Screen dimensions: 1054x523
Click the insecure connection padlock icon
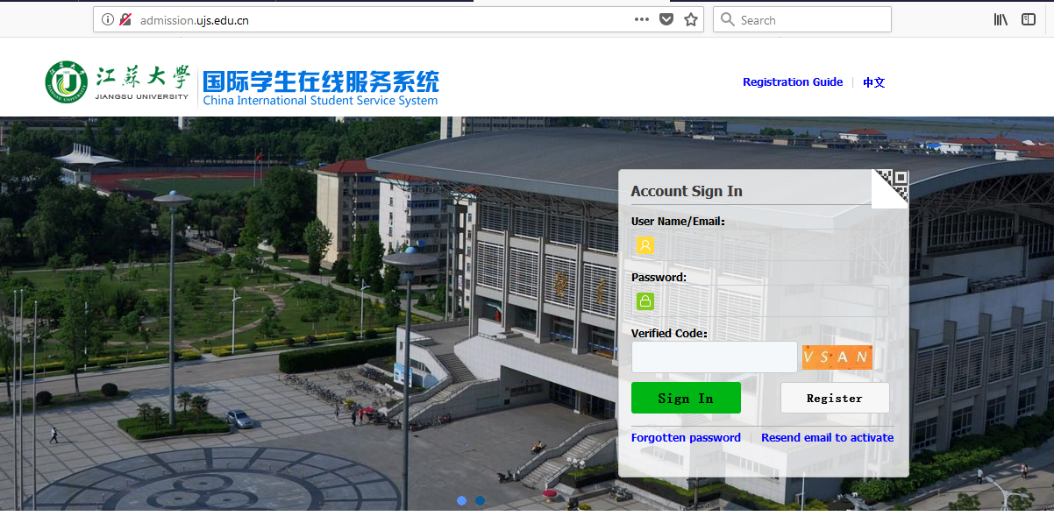click(125, 19)
